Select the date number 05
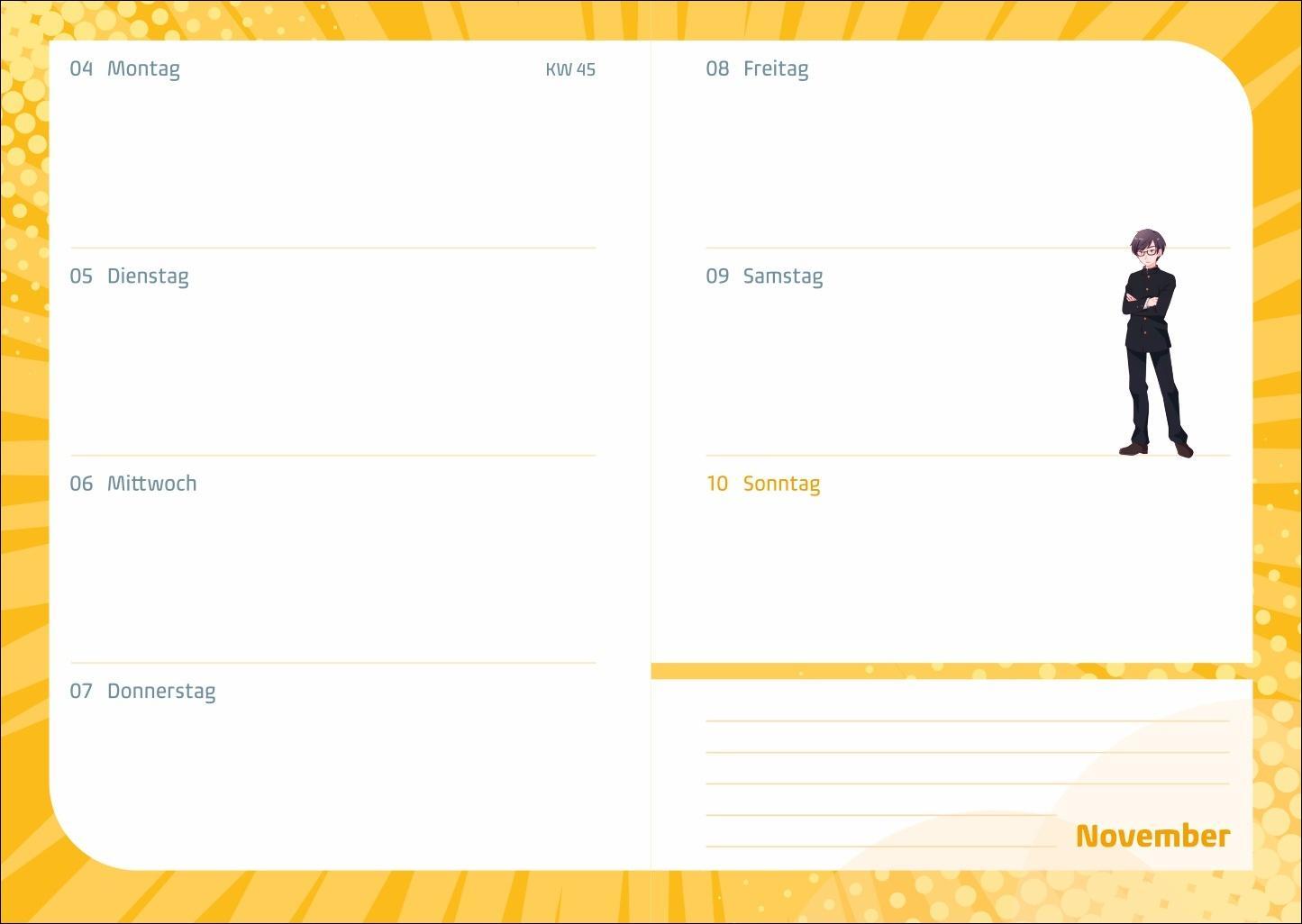The image size is (1302, 924). (81, 276)
